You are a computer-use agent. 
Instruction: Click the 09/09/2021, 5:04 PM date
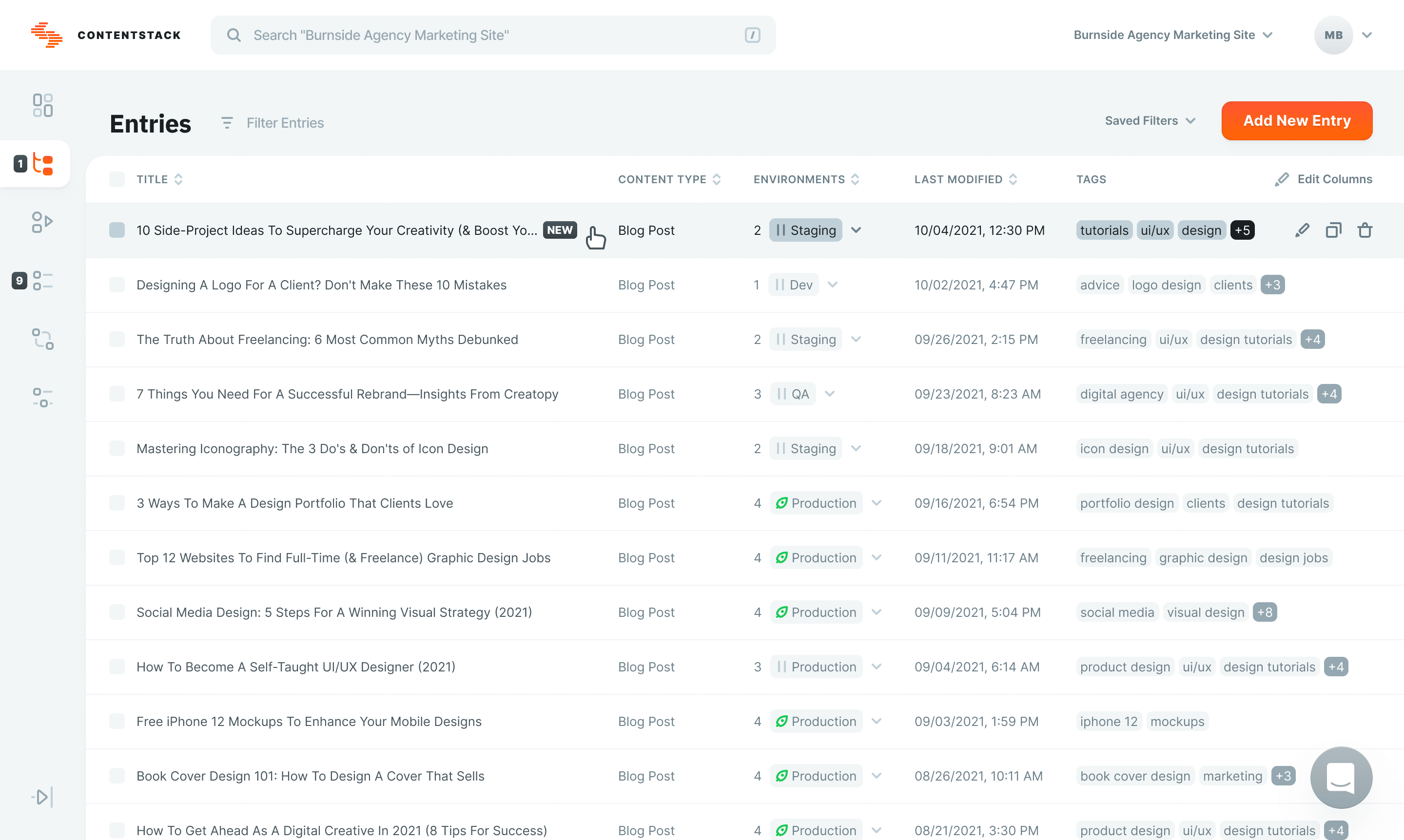[977, 612]
